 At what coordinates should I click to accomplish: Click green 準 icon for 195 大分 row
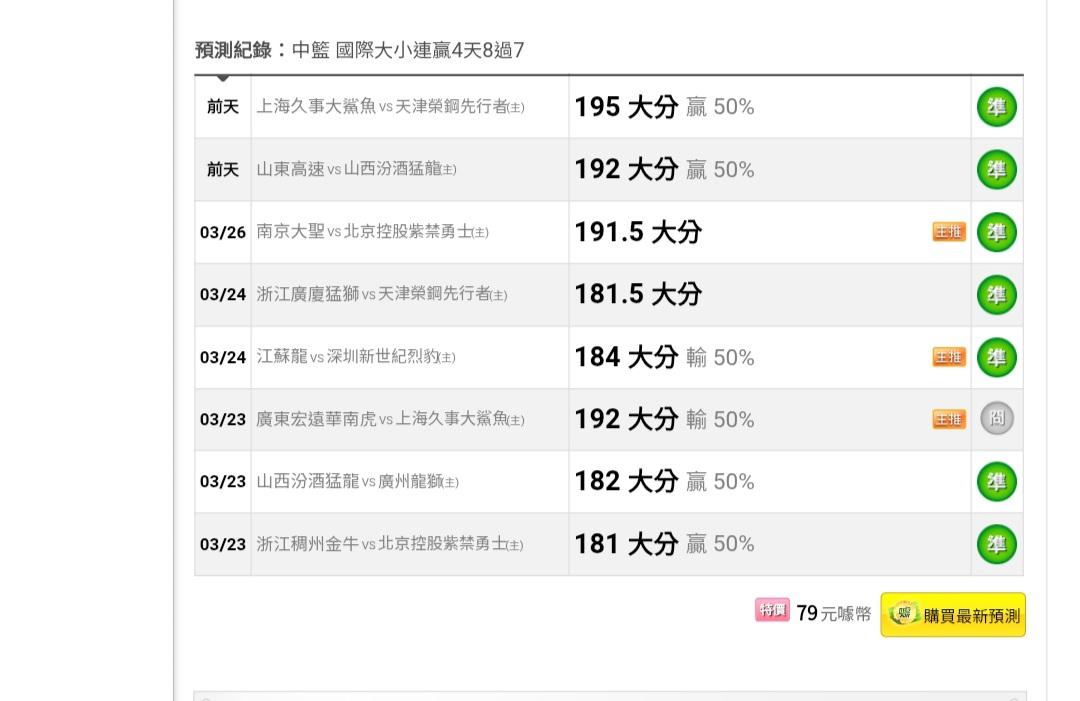996,107
